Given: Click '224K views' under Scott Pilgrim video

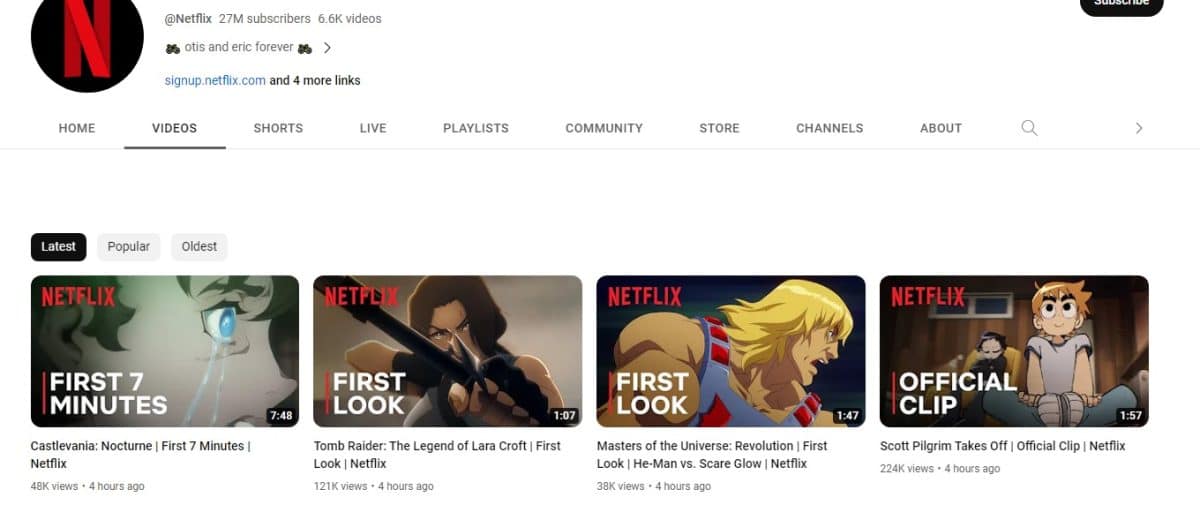Looking at the screenshot, I should [906, 468].
